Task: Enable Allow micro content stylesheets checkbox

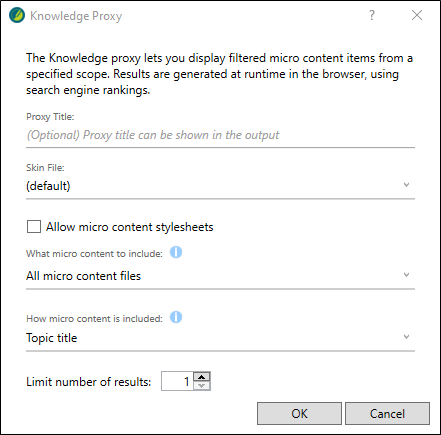Action: [x=34, y=226]
